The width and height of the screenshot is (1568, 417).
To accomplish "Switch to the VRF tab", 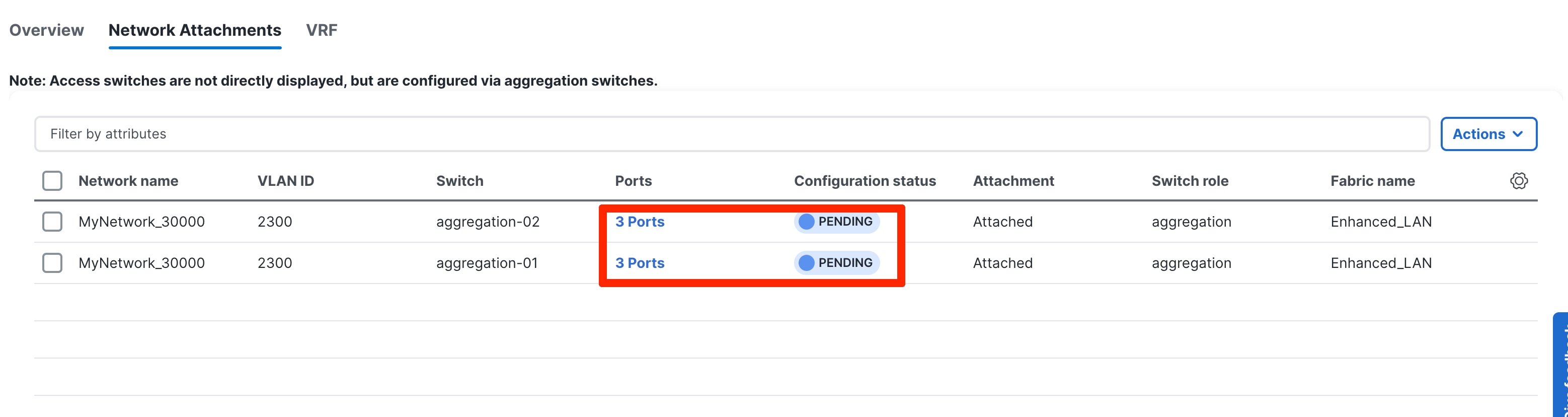I will [x=322, y=30].
